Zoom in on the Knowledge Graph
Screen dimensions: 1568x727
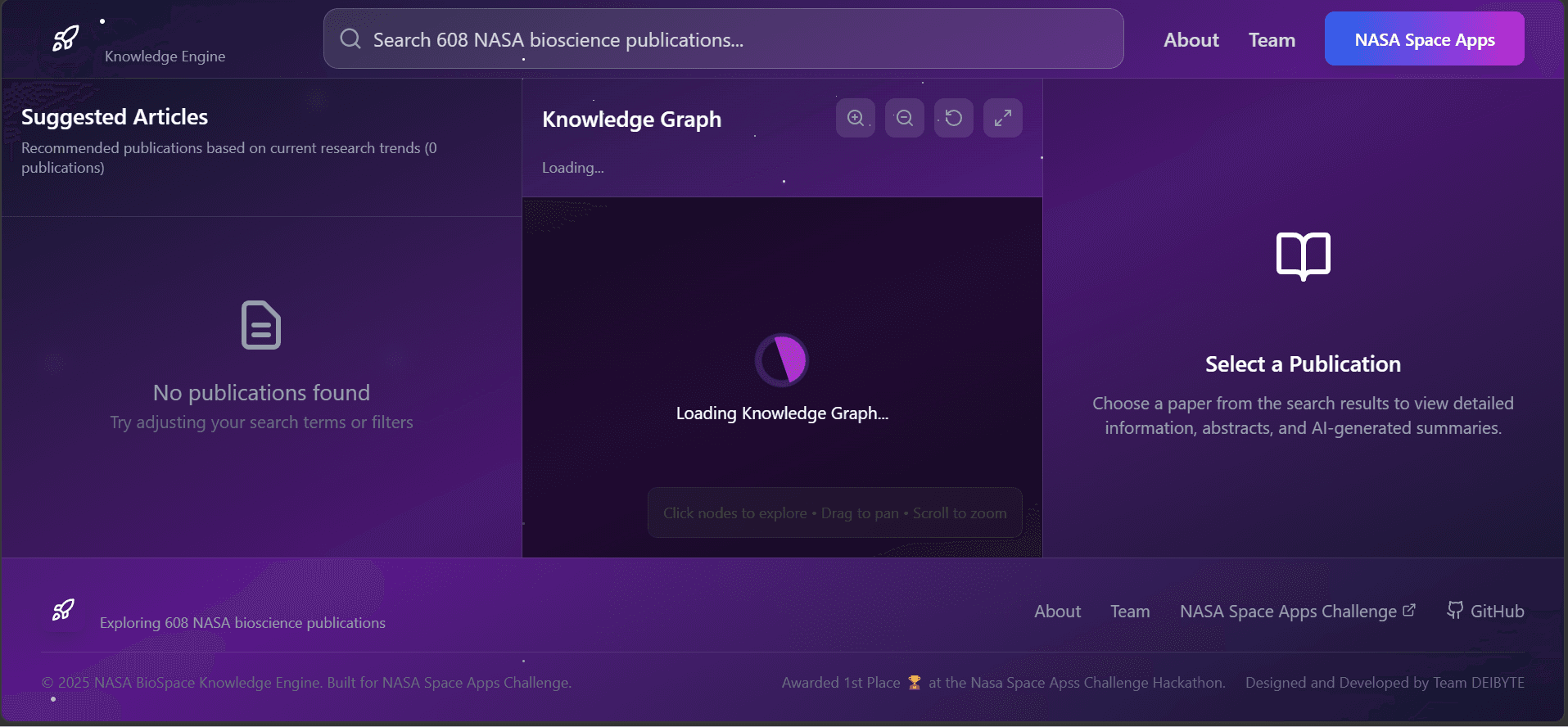[x=856, y=118]
